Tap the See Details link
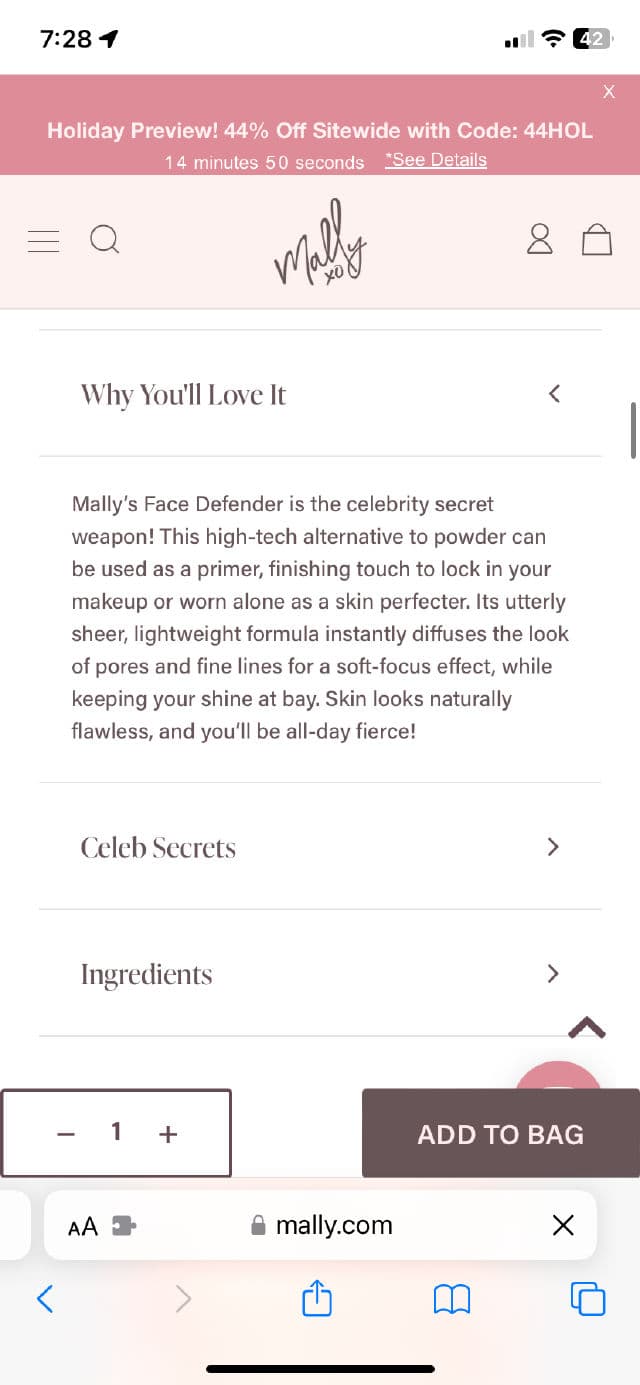The width and height of the screenshot is (640, 1385). 436,160
